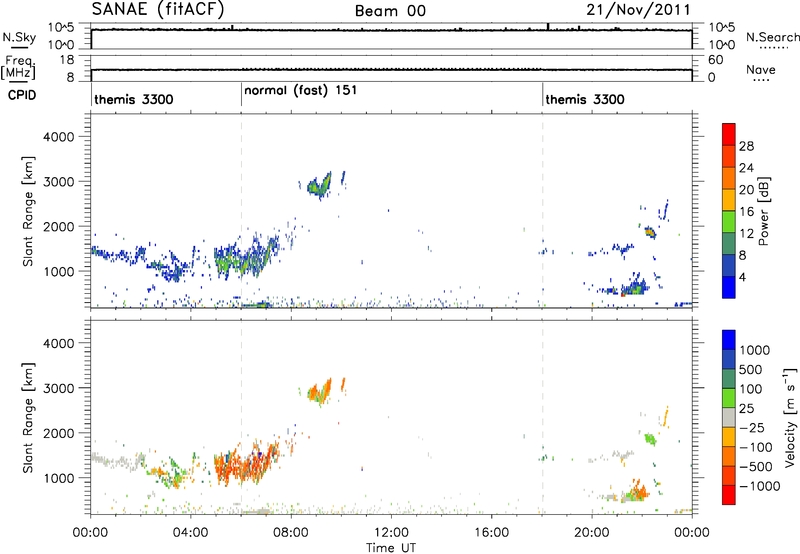Click Slant Range label of the power panel
The height and width of the screenshot is (554, 800).
pos(28,212)
